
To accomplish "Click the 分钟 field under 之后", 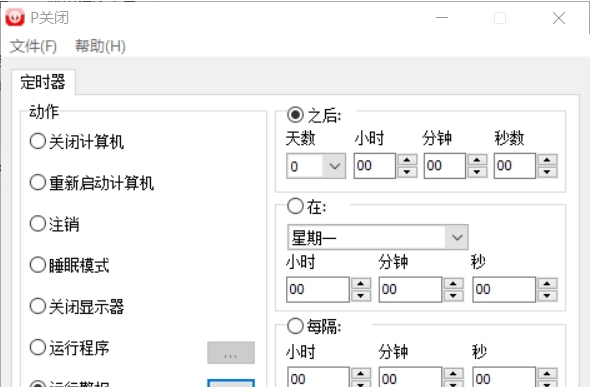I will coord(444,166).
